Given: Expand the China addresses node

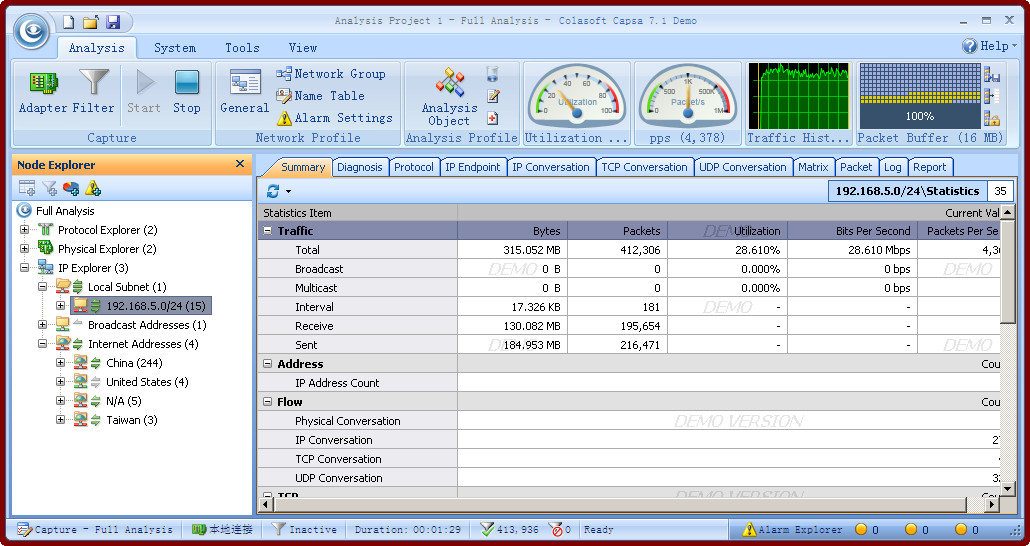Looking at the screenshot, I should 61,363.
